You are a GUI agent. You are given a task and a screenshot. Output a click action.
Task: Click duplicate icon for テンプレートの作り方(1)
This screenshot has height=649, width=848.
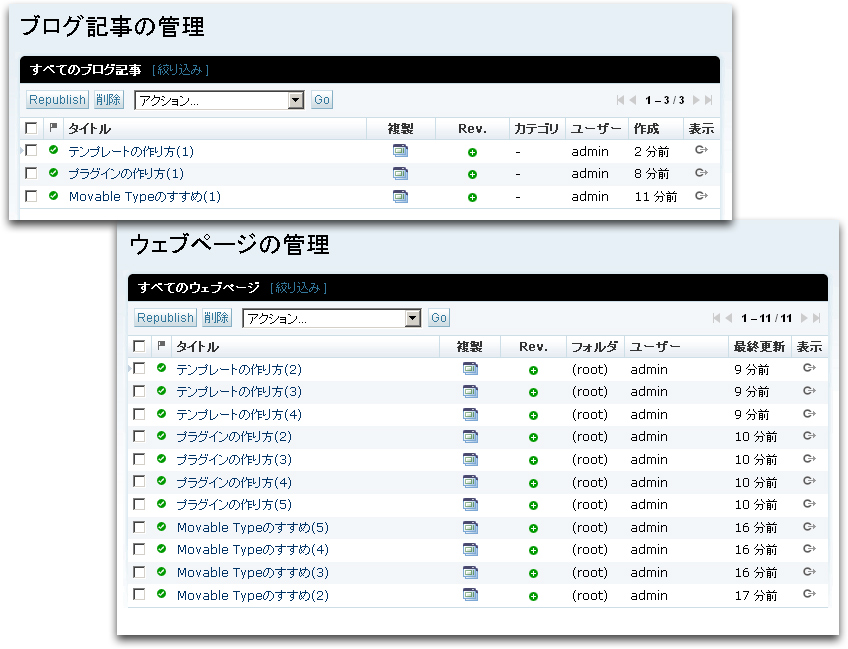400,151
